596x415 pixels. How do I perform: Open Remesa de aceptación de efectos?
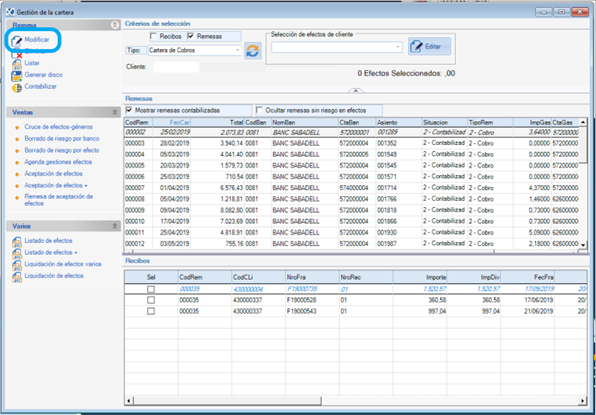point(59,200)
